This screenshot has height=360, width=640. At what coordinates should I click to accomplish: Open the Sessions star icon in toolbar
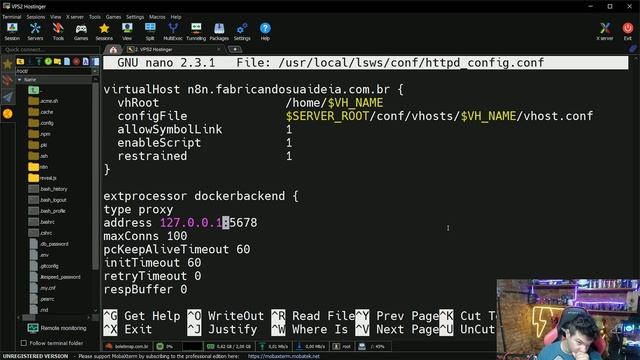(x=104, y=31)
